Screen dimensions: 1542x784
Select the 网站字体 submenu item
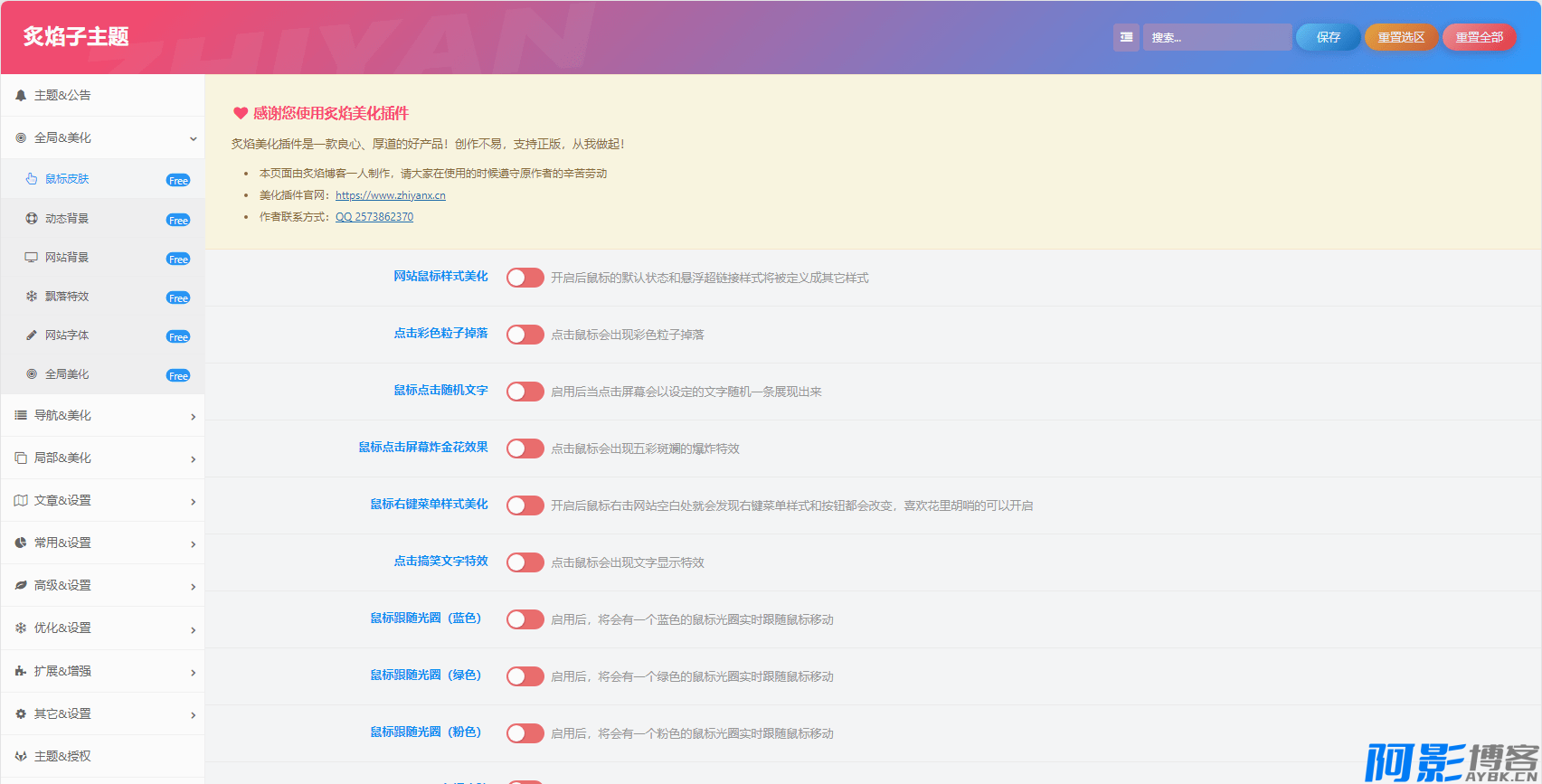pyautogui.click(x=102, y=335)
